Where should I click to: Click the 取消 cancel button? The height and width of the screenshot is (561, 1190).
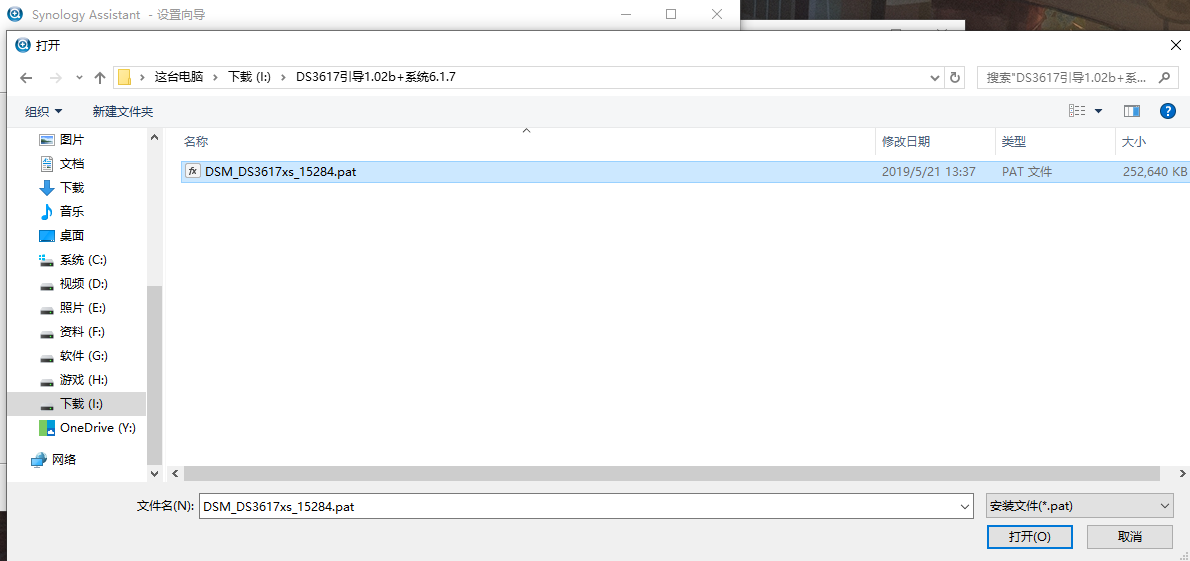(1130, 537)
